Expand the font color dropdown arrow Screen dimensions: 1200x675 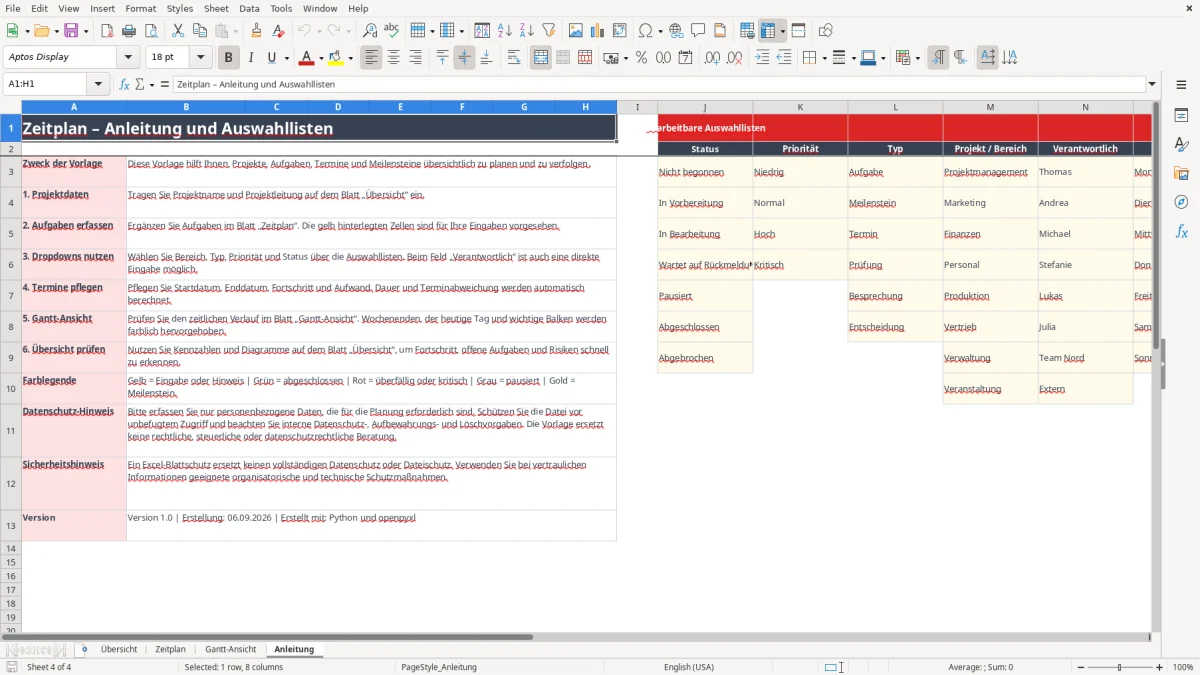tap(321, 58)
